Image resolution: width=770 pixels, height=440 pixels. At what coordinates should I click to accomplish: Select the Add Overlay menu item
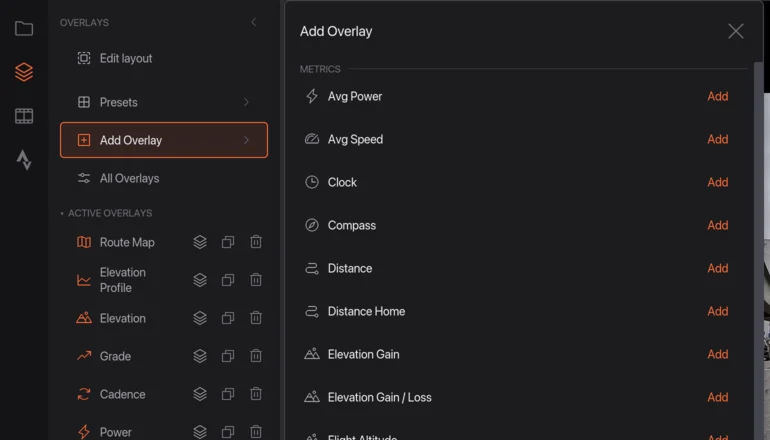pos(164,140)
